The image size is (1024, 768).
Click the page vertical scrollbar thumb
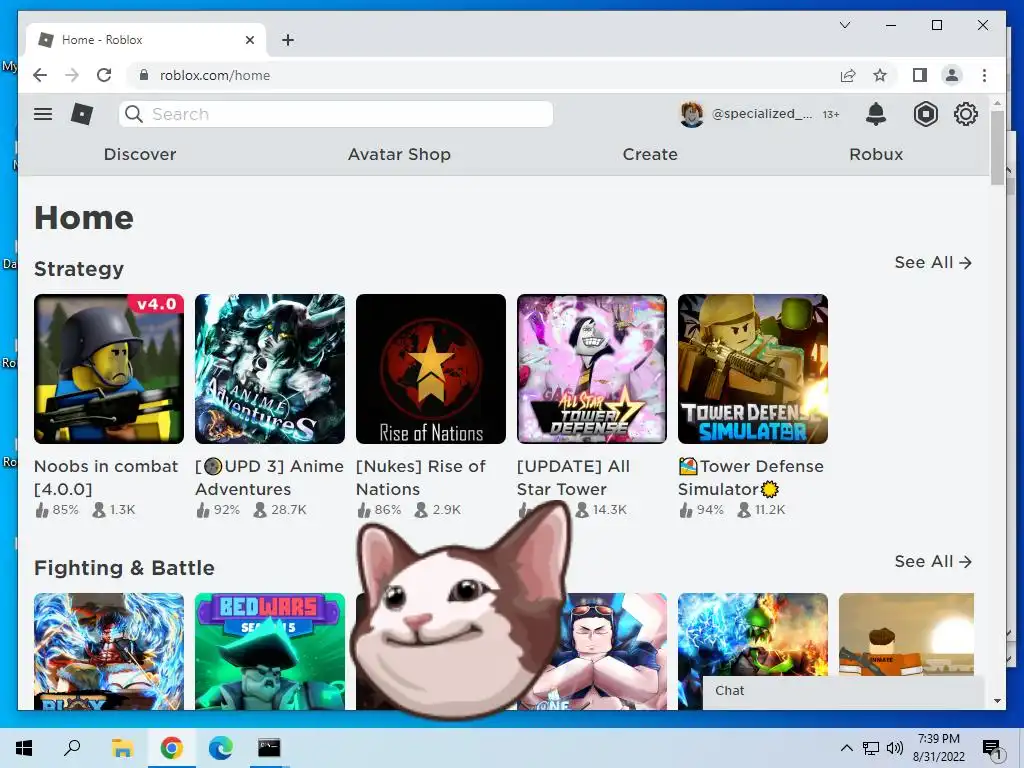[997, 148]
